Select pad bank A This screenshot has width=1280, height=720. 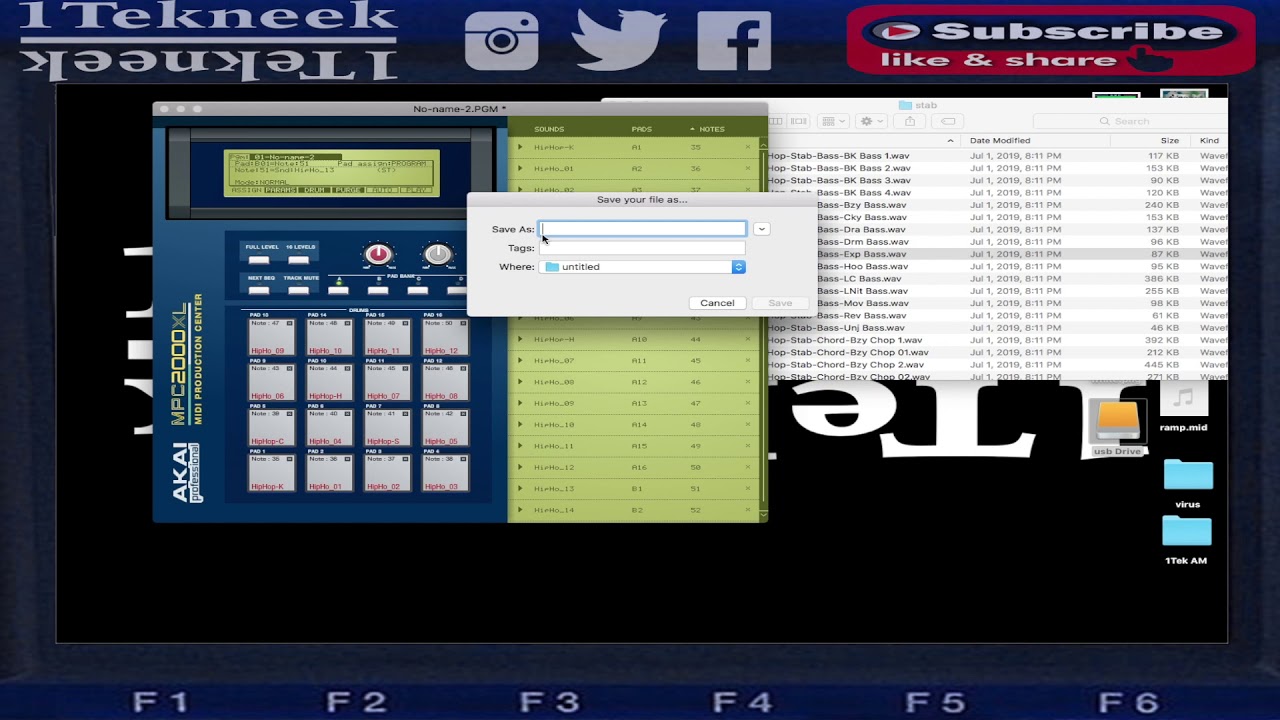pos(338,290)
